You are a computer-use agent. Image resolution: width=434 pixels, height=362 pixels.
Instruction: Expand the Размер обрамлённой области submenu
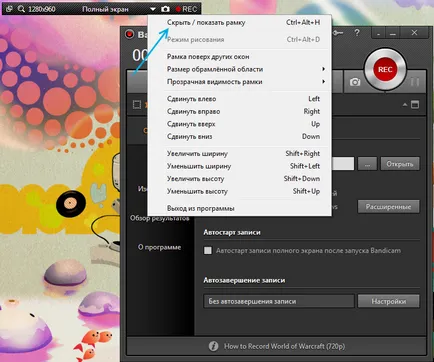click(x=240, y=69)
